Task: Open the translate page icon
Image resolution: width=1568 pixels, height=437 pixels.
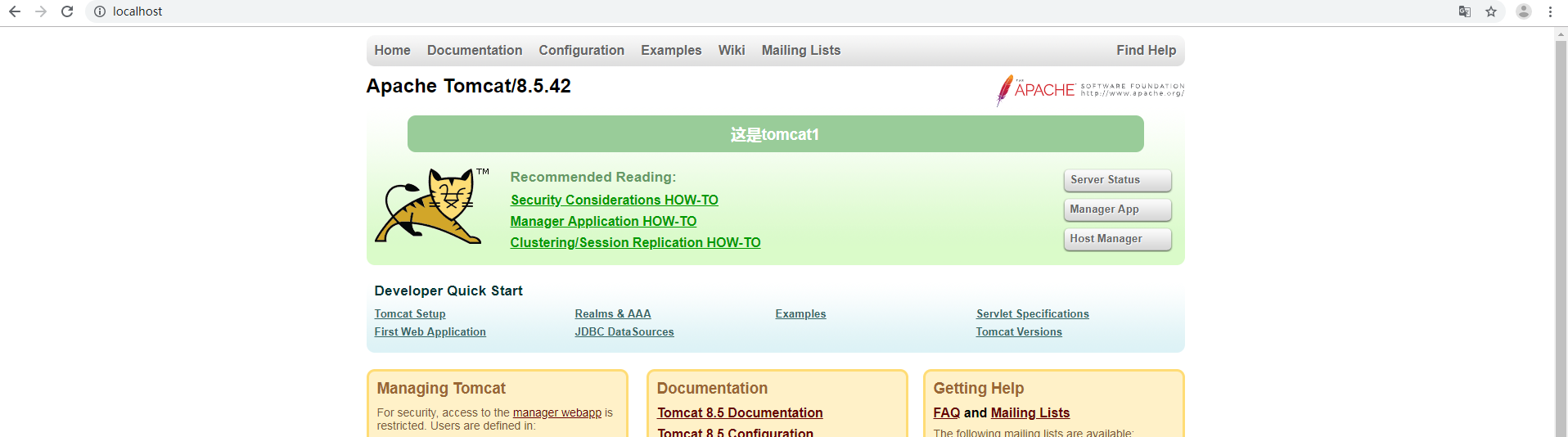Action: point(1465,11)
